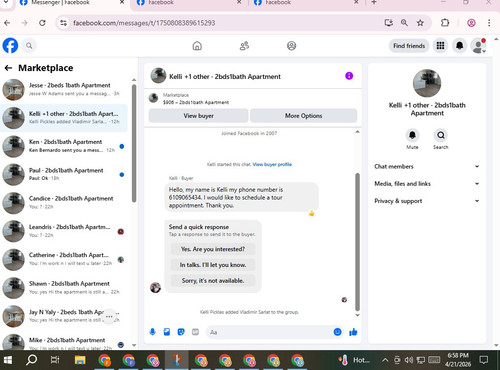Click the browser address bar URL
This screenshot has height=370, width=500.
[x=144, y=23]
